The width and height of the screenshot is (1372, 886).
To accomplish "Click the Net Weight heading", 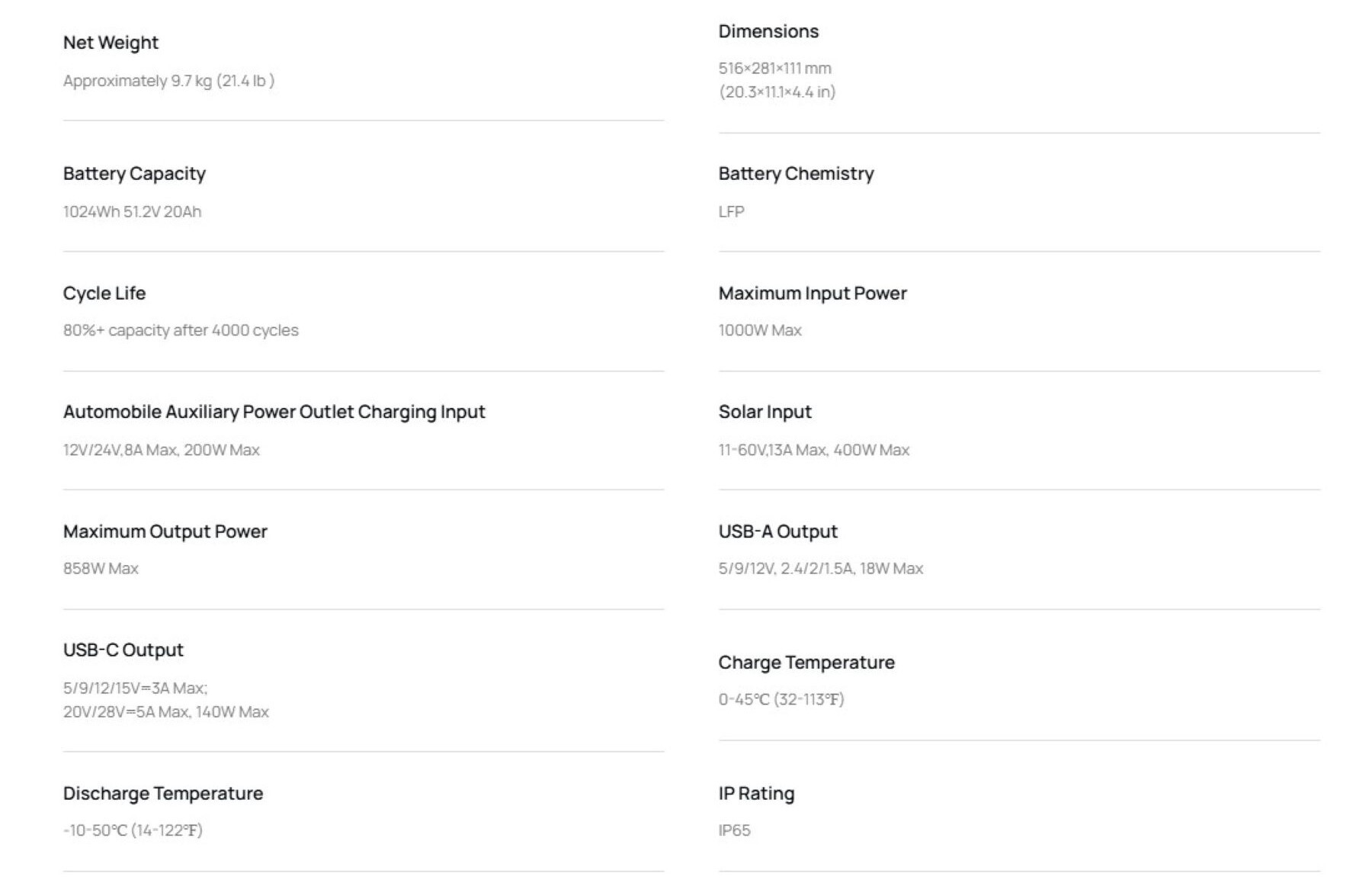I will [111, 43].
